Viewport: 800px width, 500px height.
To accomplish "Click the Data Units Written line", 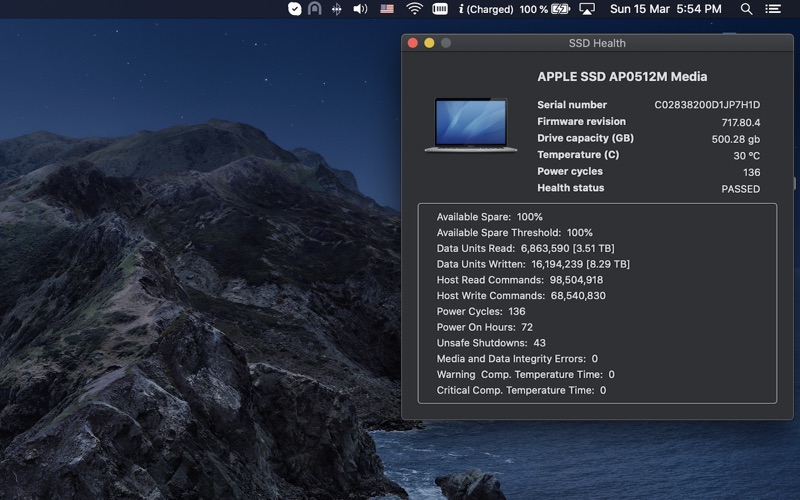I will point(533,264).
